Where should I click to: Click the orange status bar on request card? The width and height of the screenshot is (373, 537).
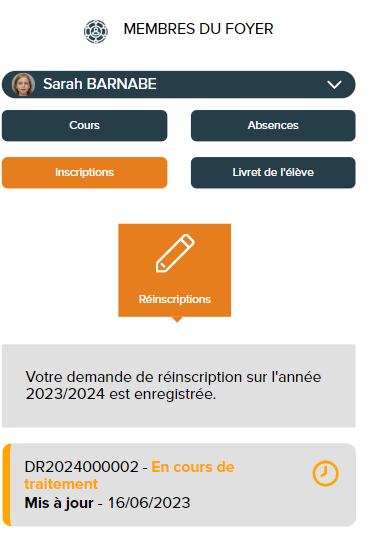point(7,485)
